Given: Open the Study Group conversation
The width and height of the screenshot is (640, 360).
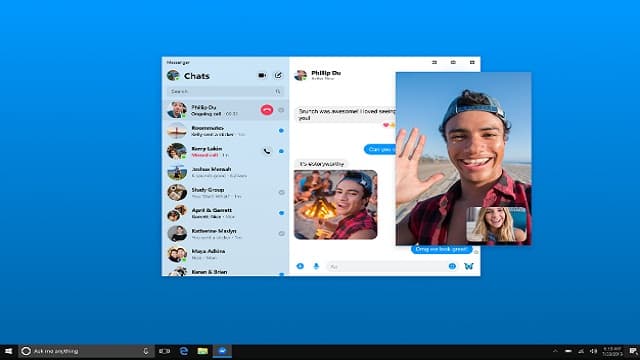Looking at the screenshot, I should coord(225,192).
